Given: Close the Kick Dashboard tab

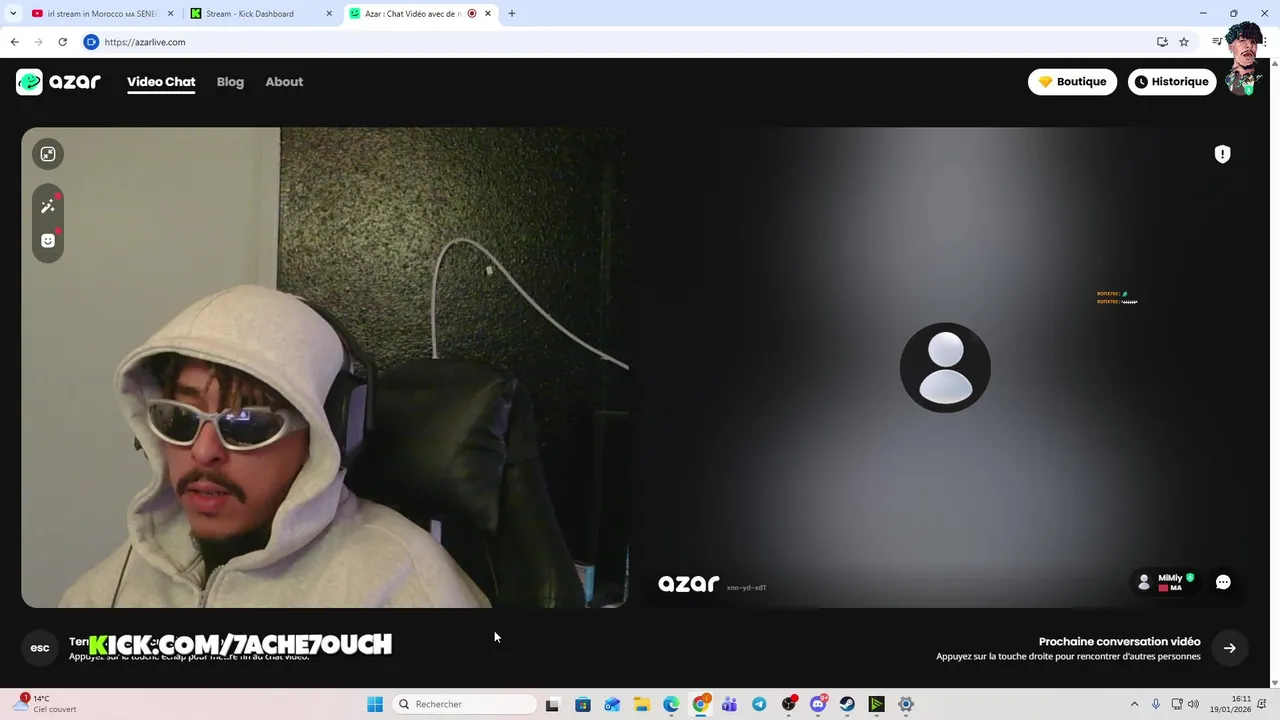Looking at the screenshot, I should click(x=330, y=14).
